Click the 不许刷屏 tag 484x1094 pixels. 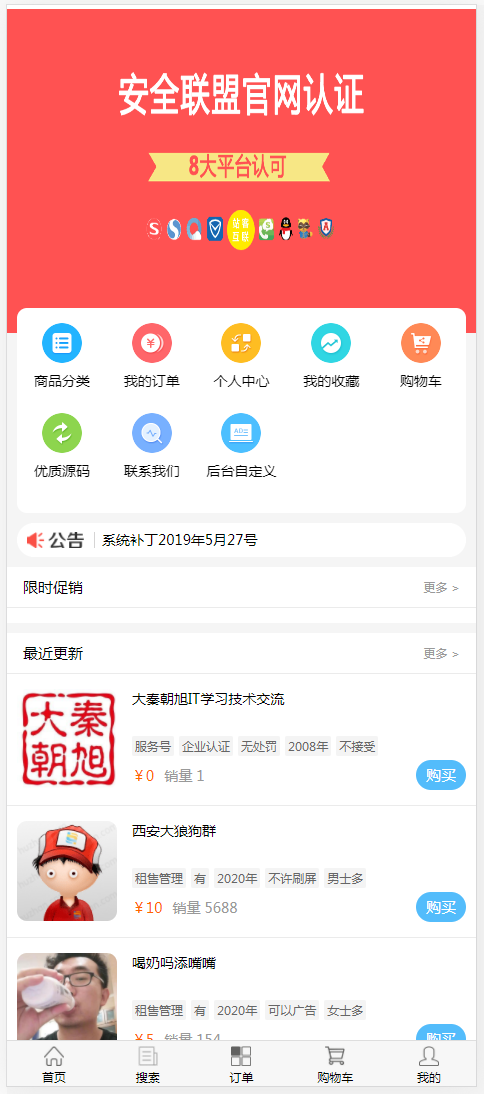pos(292,878)
